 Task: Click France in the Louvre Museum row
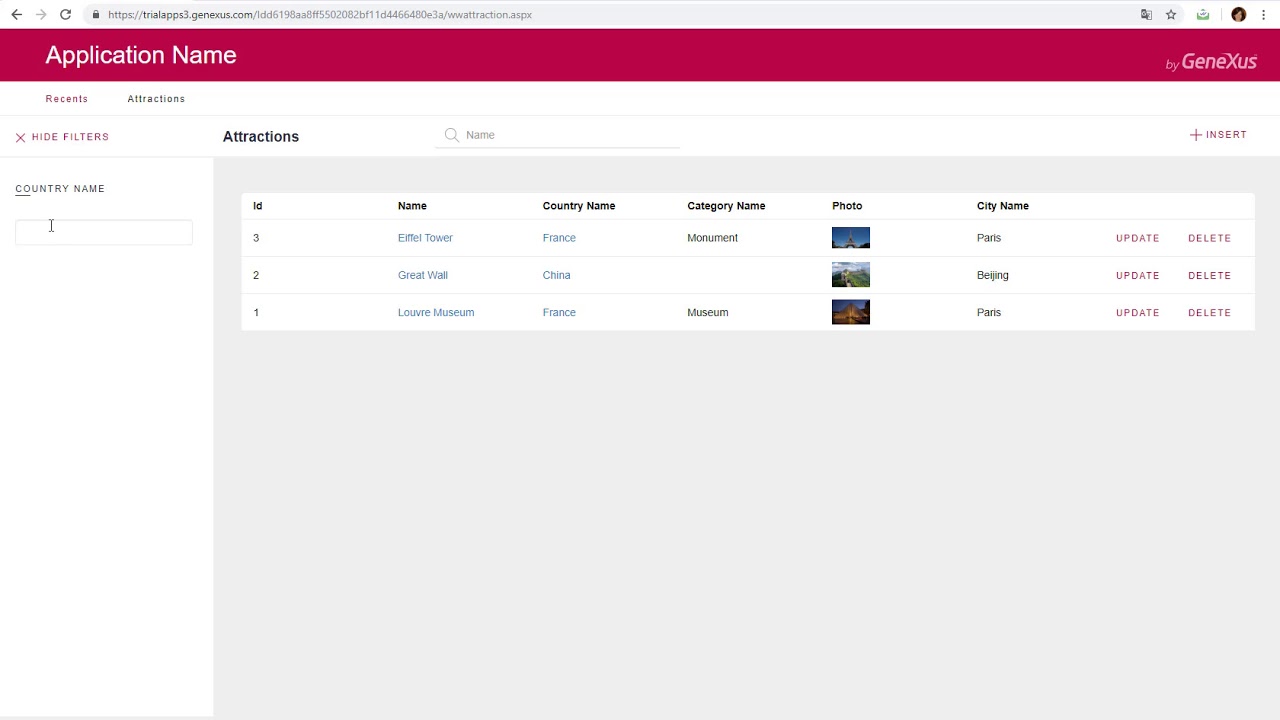[x=559, y=312]
